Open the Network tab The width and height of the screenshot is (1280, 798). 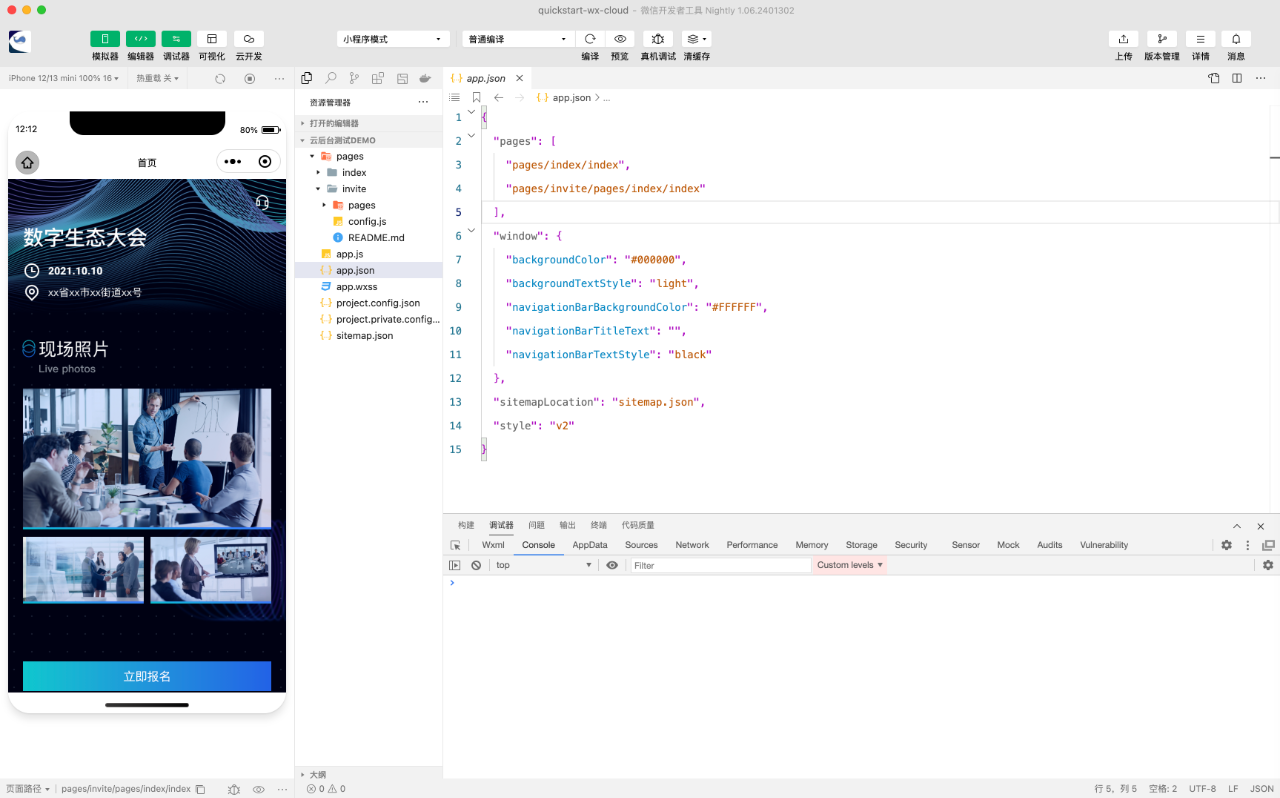coord(692,545)
